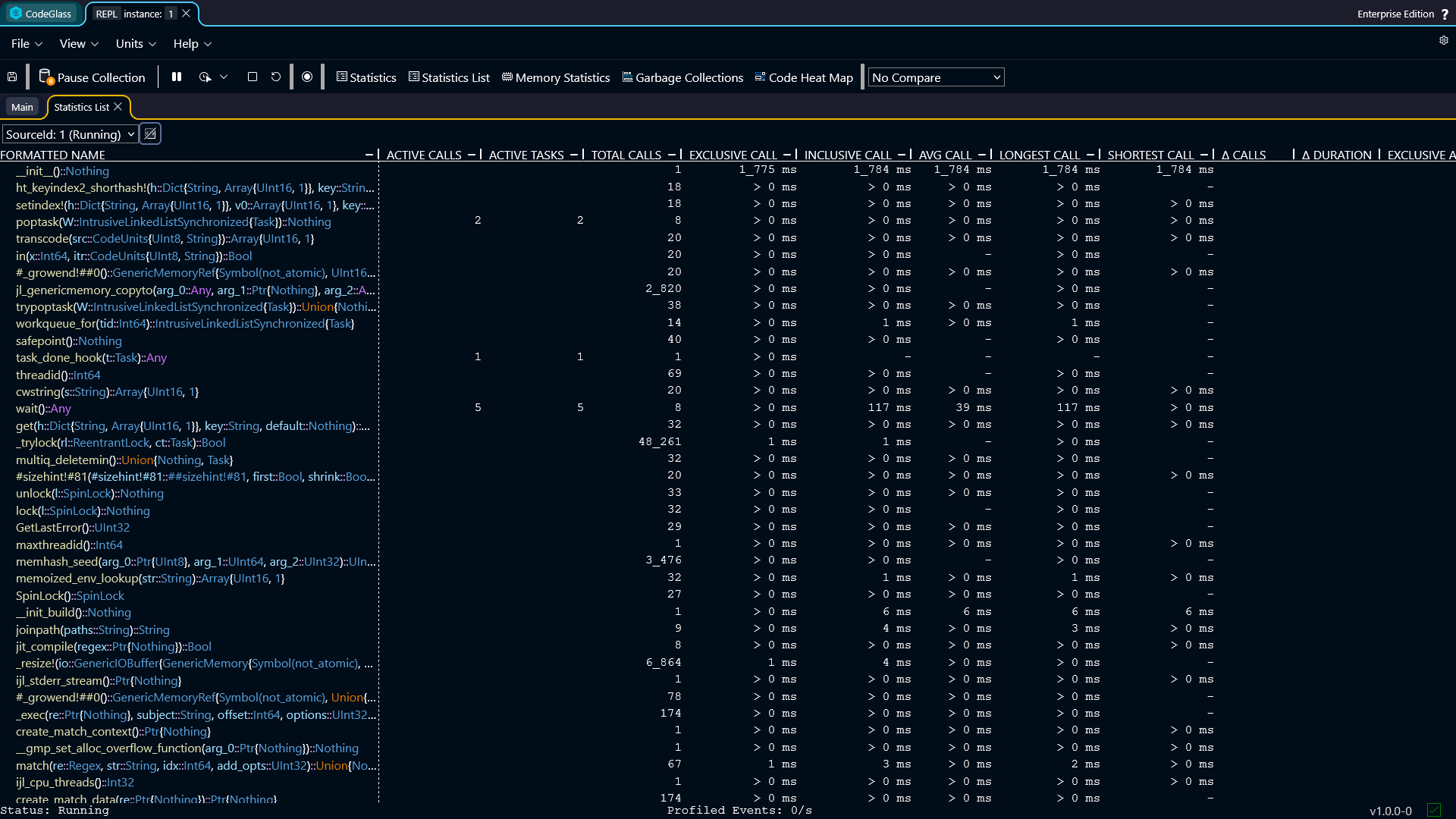Click the CodeGlass logo tab
1456x819 pixels.
coord(42,14)
